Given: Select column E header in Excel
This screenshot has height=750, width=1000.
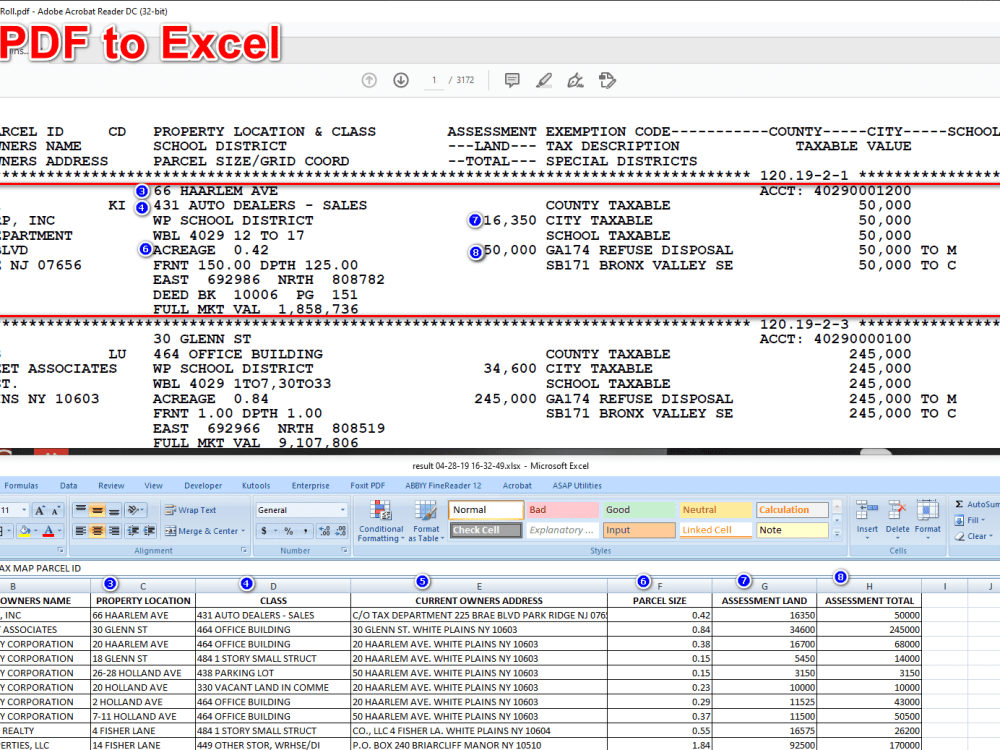Looking at the screenshot, I should tap(479, 586).
